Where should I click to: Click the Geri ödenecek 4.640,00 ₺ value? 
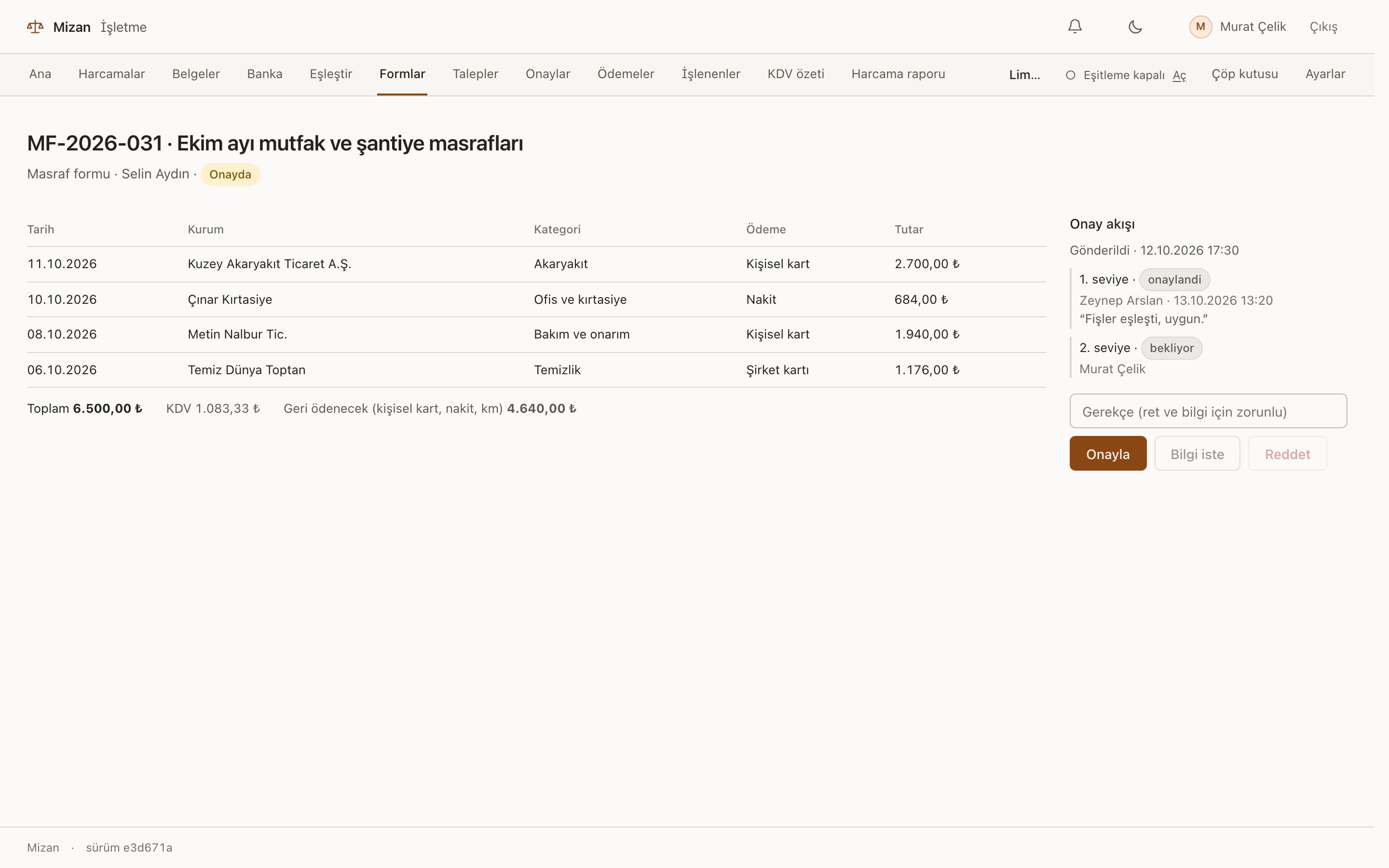(541, 409)
